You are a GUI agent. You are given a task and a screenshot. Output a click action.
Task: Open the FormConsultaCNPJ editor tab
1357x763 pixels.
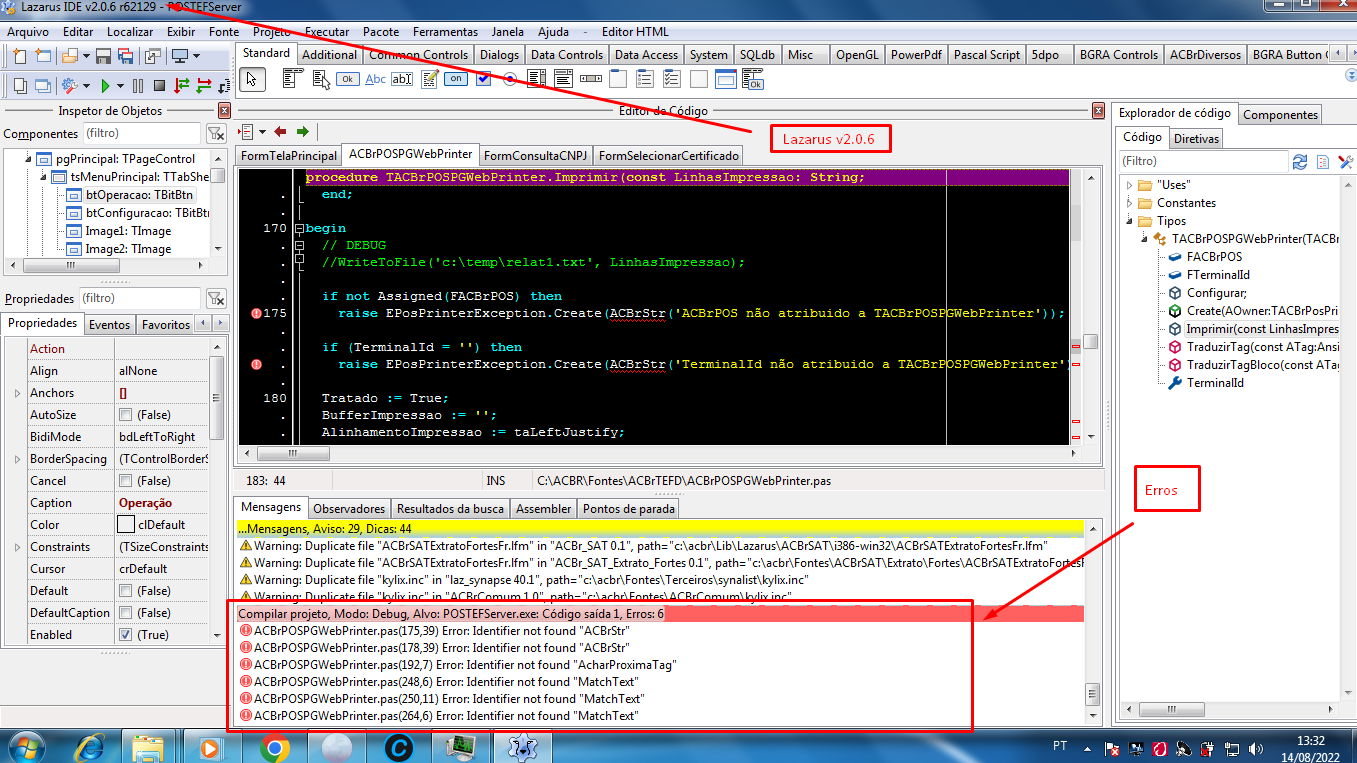point(535,155)
